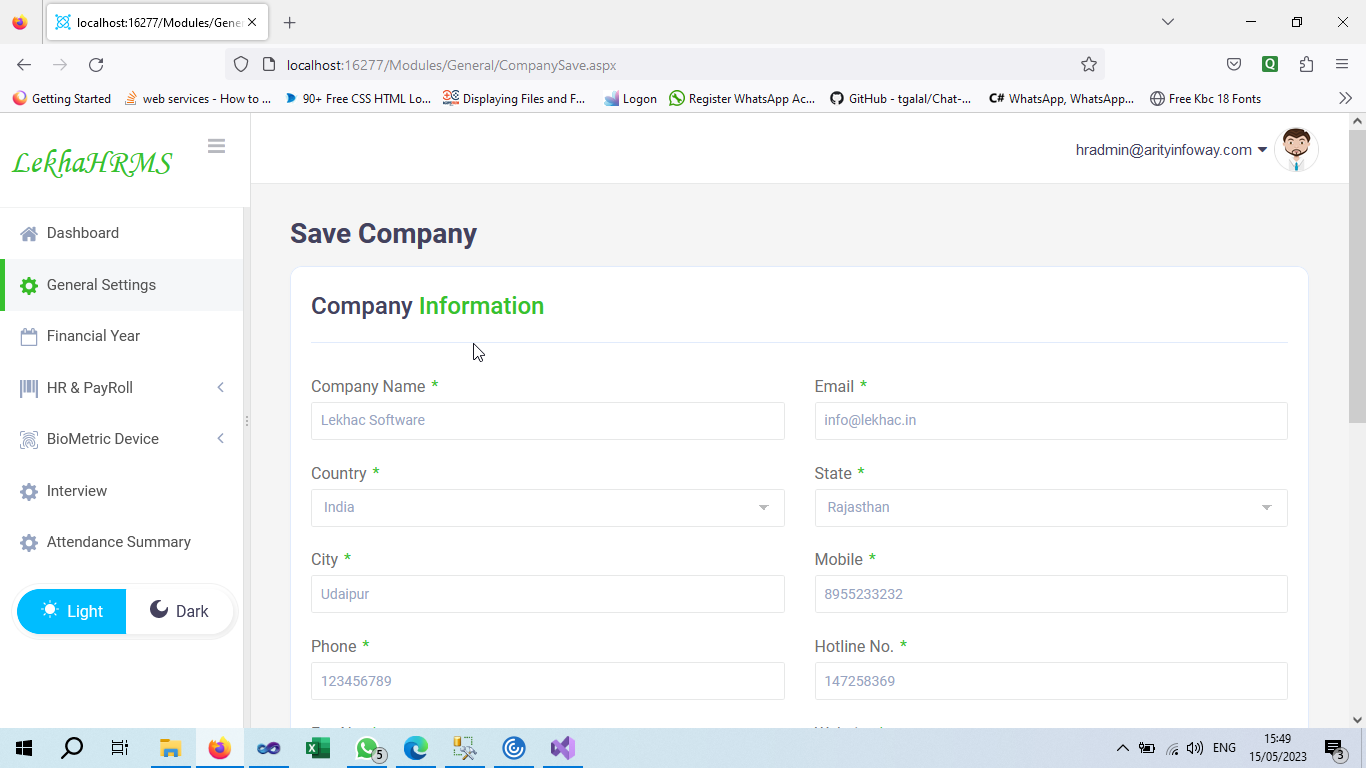Click the Attendance Summary gear icon
1366x768 pixels.
[x=29, y=542]
